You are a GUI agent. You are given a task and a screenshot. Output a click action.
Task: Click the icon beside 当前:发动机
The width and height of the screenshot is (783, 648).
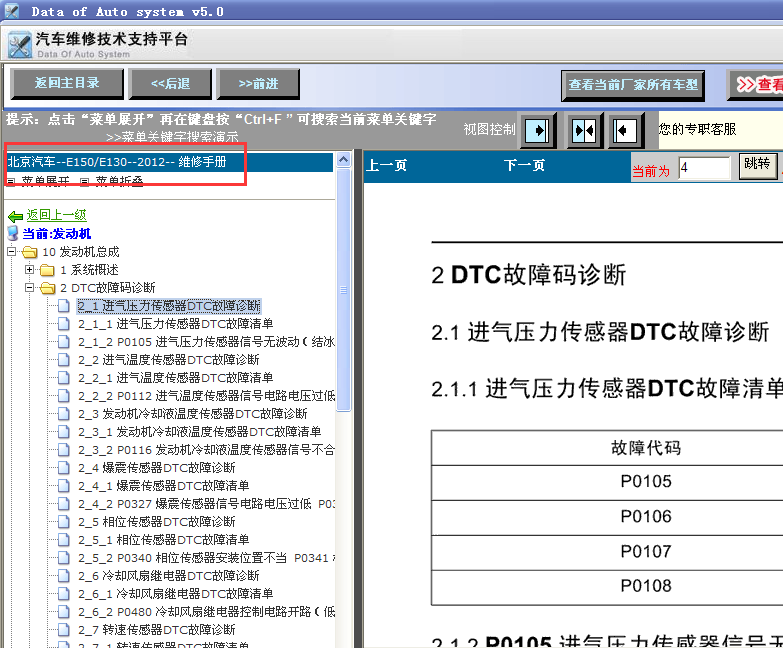(13, 233)
